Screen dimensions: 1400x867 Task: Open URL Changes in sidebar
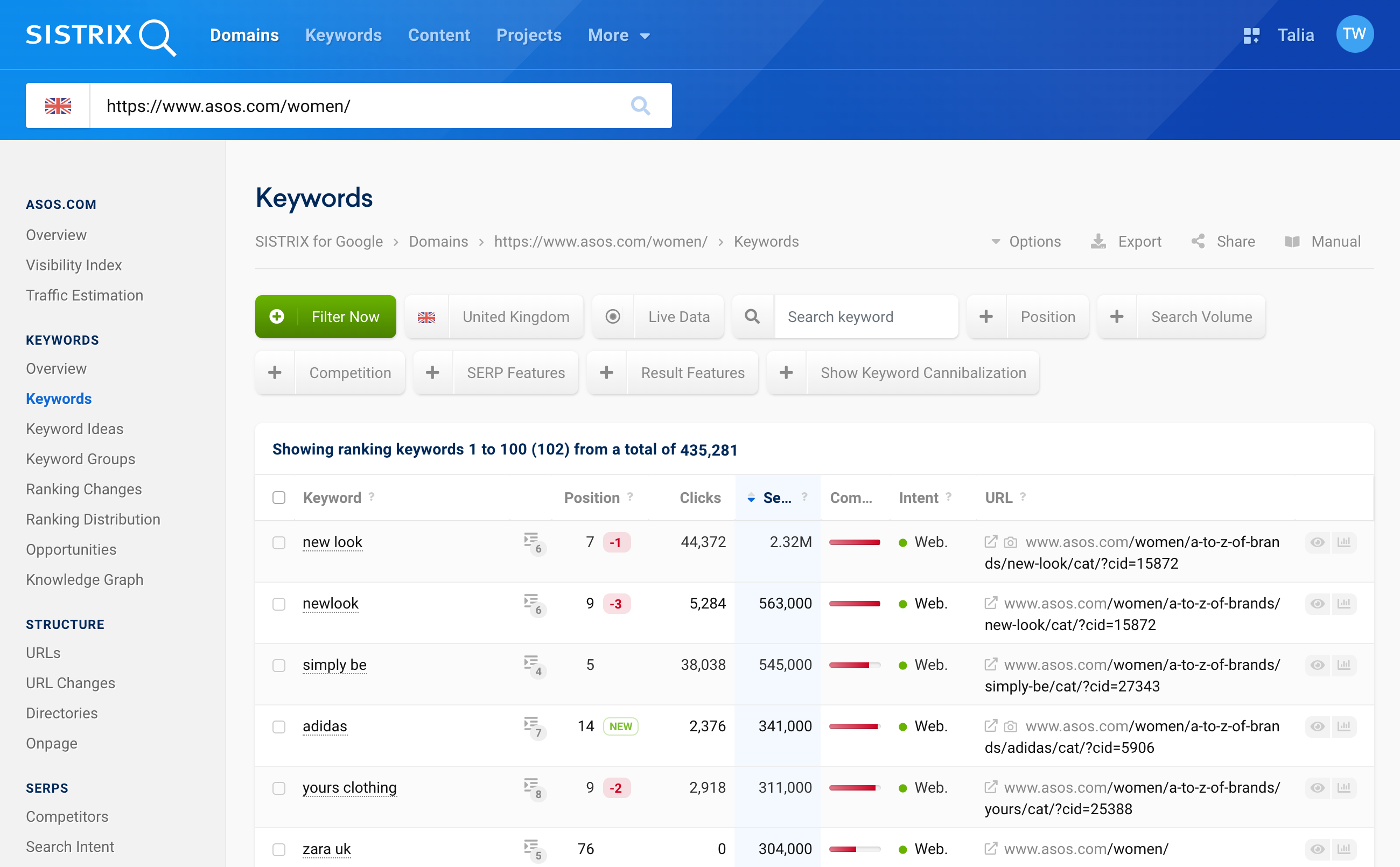coord(71,683)
